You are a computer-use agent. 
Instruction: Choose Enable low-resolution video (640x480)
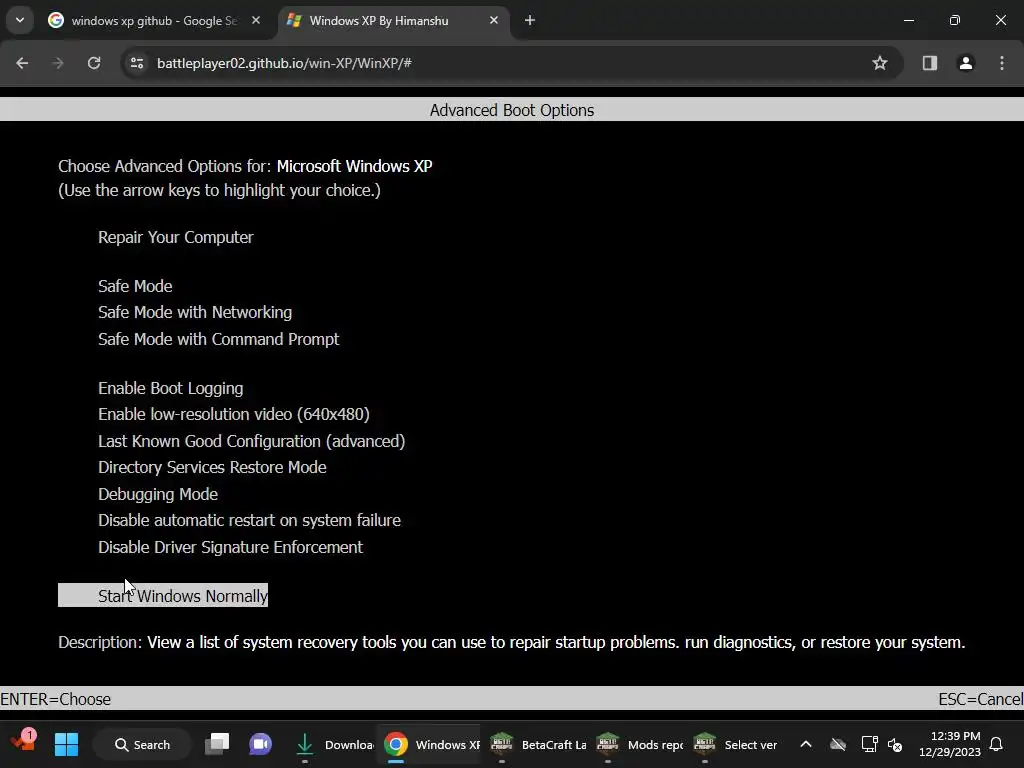pyautogui.click(x=234, y=414)
